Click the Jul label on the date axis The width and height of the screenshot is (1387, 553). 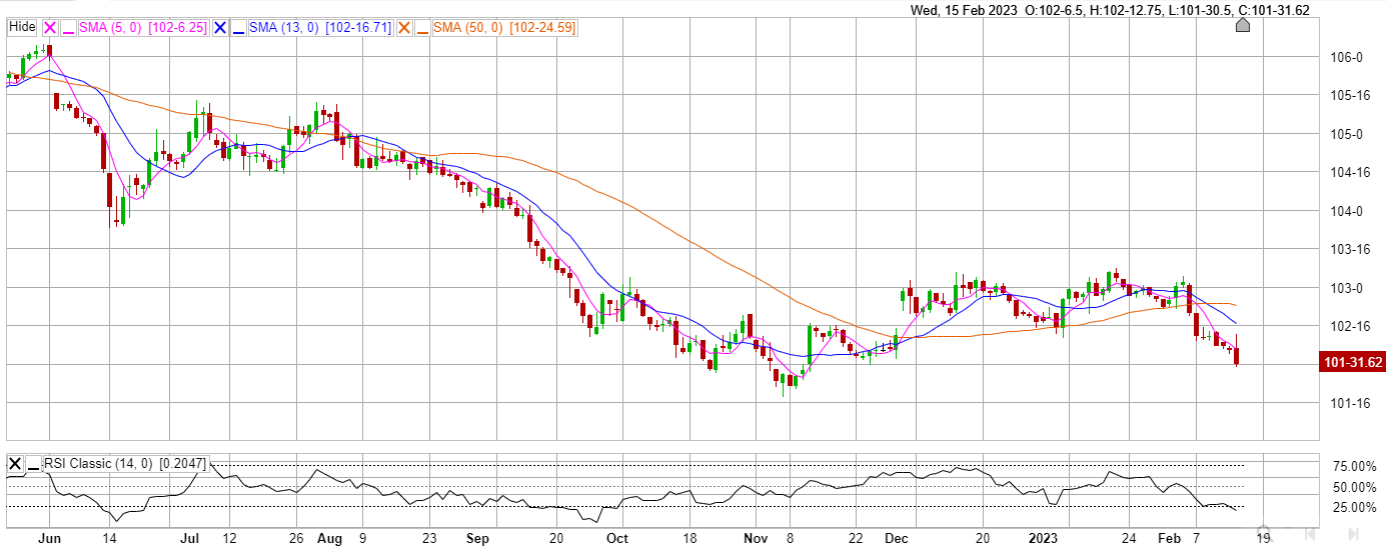click(190, 538)
